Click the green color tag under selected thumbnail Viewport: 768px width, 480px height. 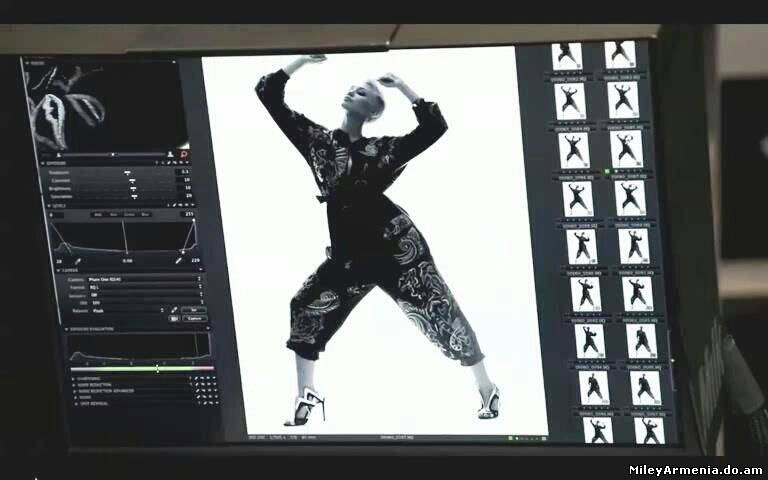pos(607,171)
